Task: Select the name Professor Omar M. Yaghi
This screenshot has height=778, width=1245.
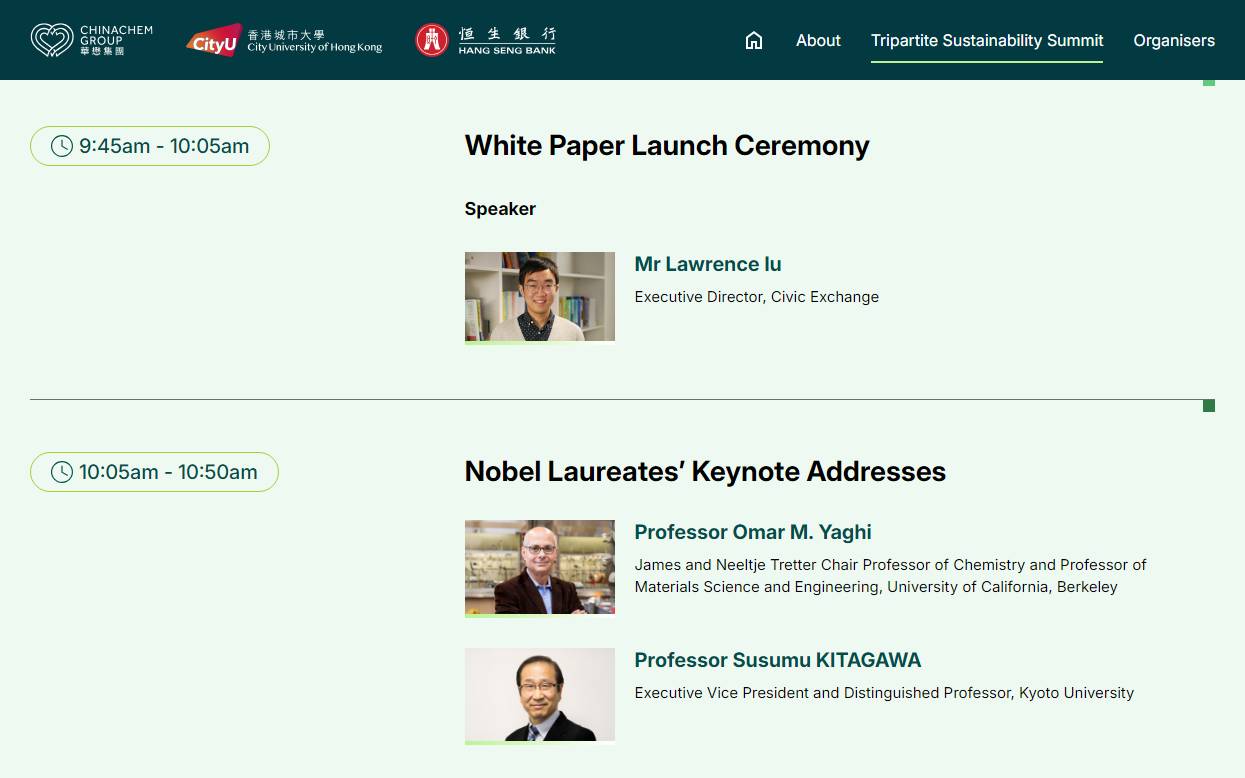Action: pyautogui.click(x=753, y=532)
